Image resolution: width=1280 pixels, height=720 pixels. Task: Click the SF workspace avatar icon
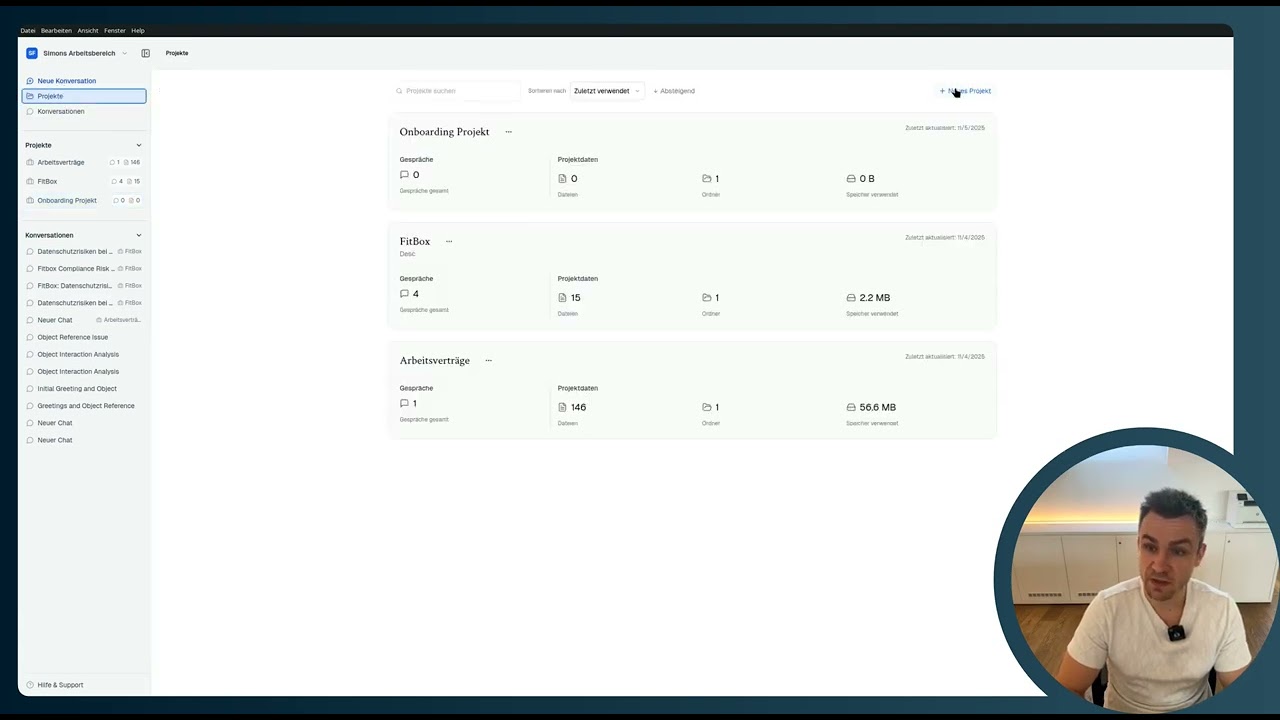(32, 53)
